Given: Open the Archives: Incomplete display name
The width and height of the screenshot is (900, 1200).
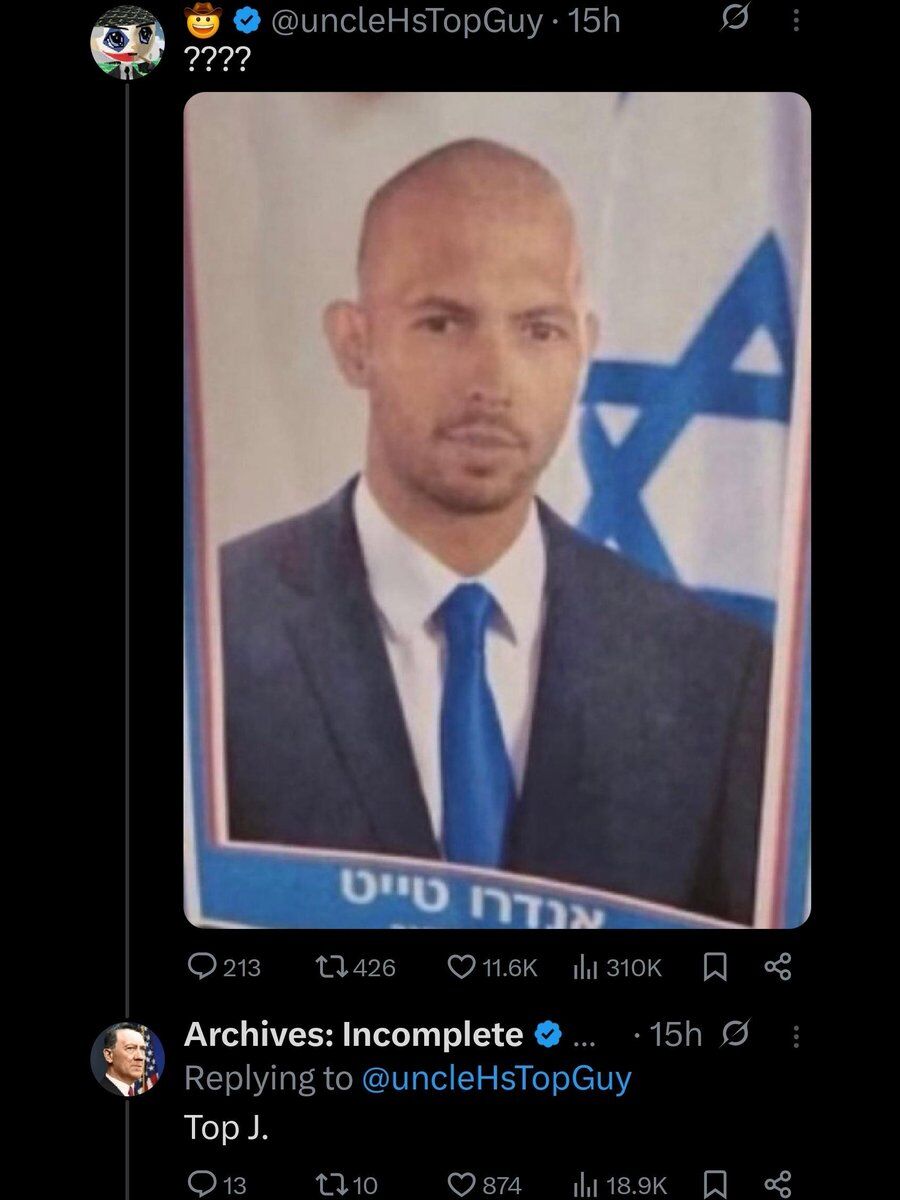Looking at the screenshot, I should click(353, 1035).
